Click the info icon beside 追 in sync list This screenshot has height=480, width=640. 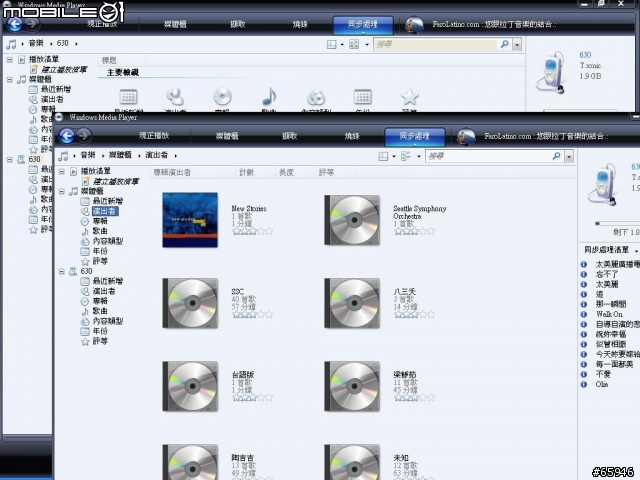click(584, 294)
